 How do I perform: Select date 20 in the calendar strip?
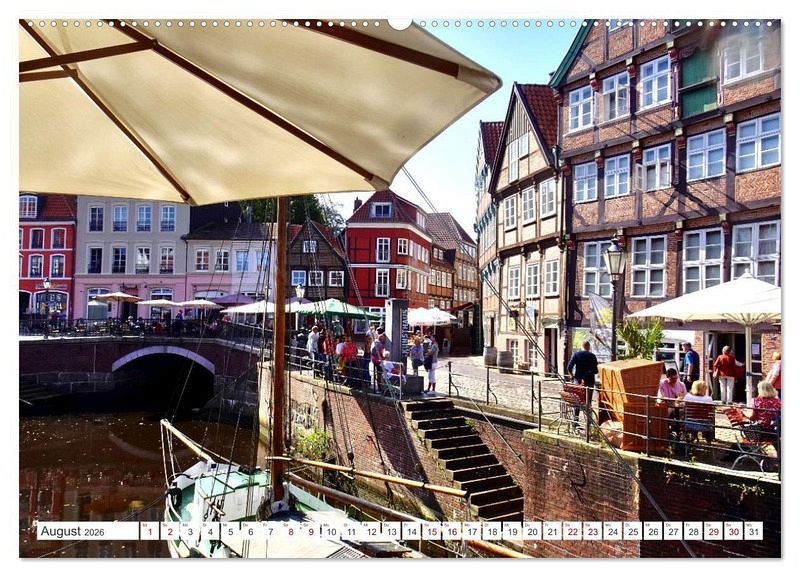point(532,531)
